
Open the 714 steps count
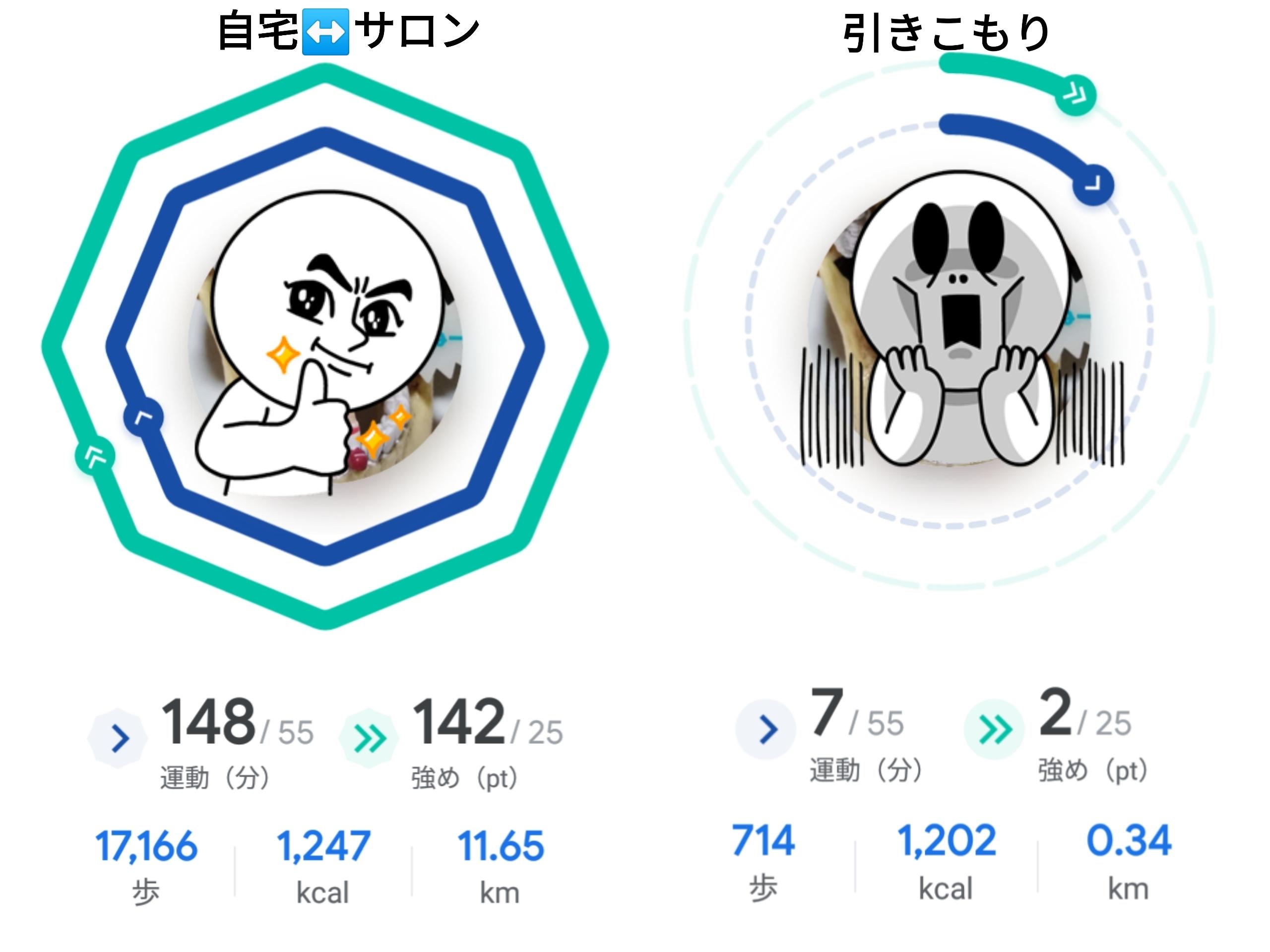[763, 840]
